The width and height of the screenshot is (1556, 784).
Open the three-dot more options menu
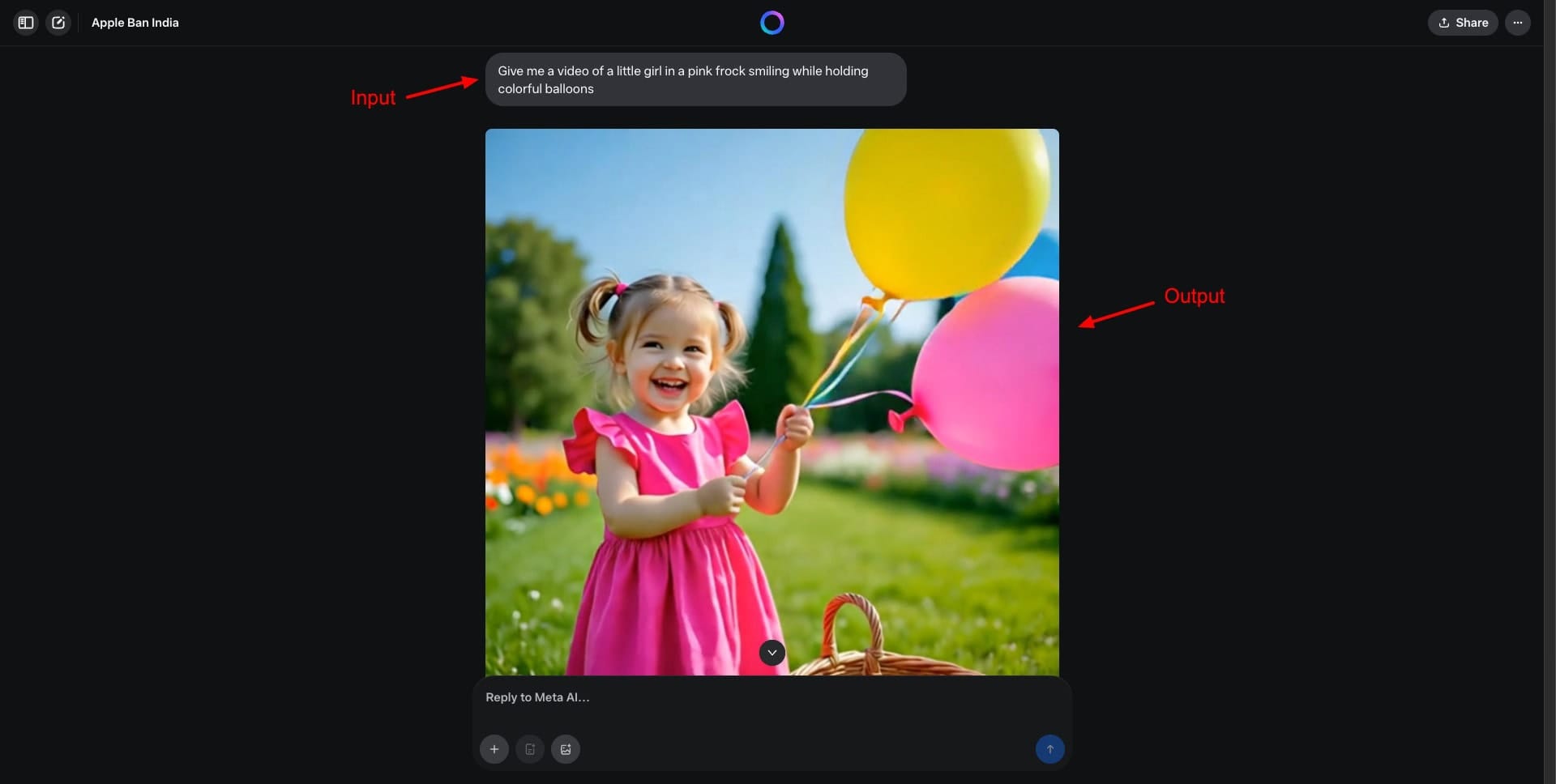[1517, 23]
